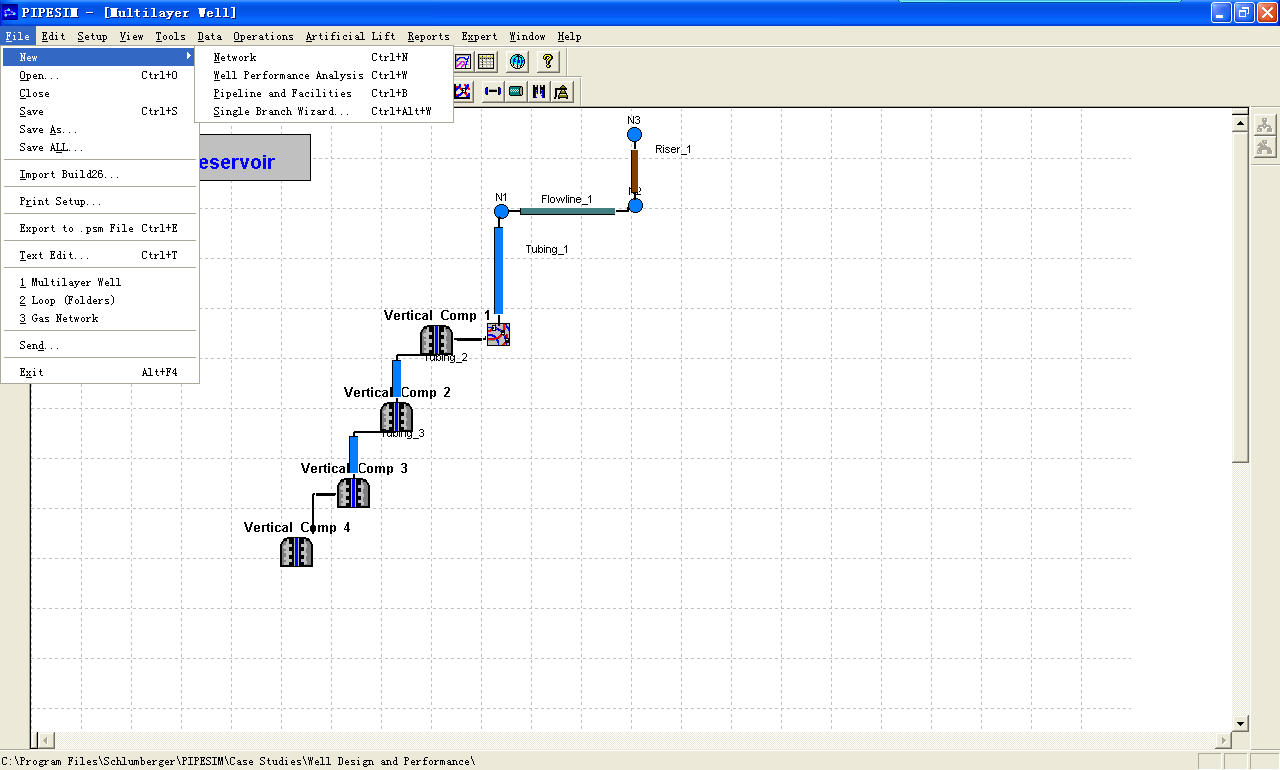Open the Setup menu

click(x=92, y=36)
